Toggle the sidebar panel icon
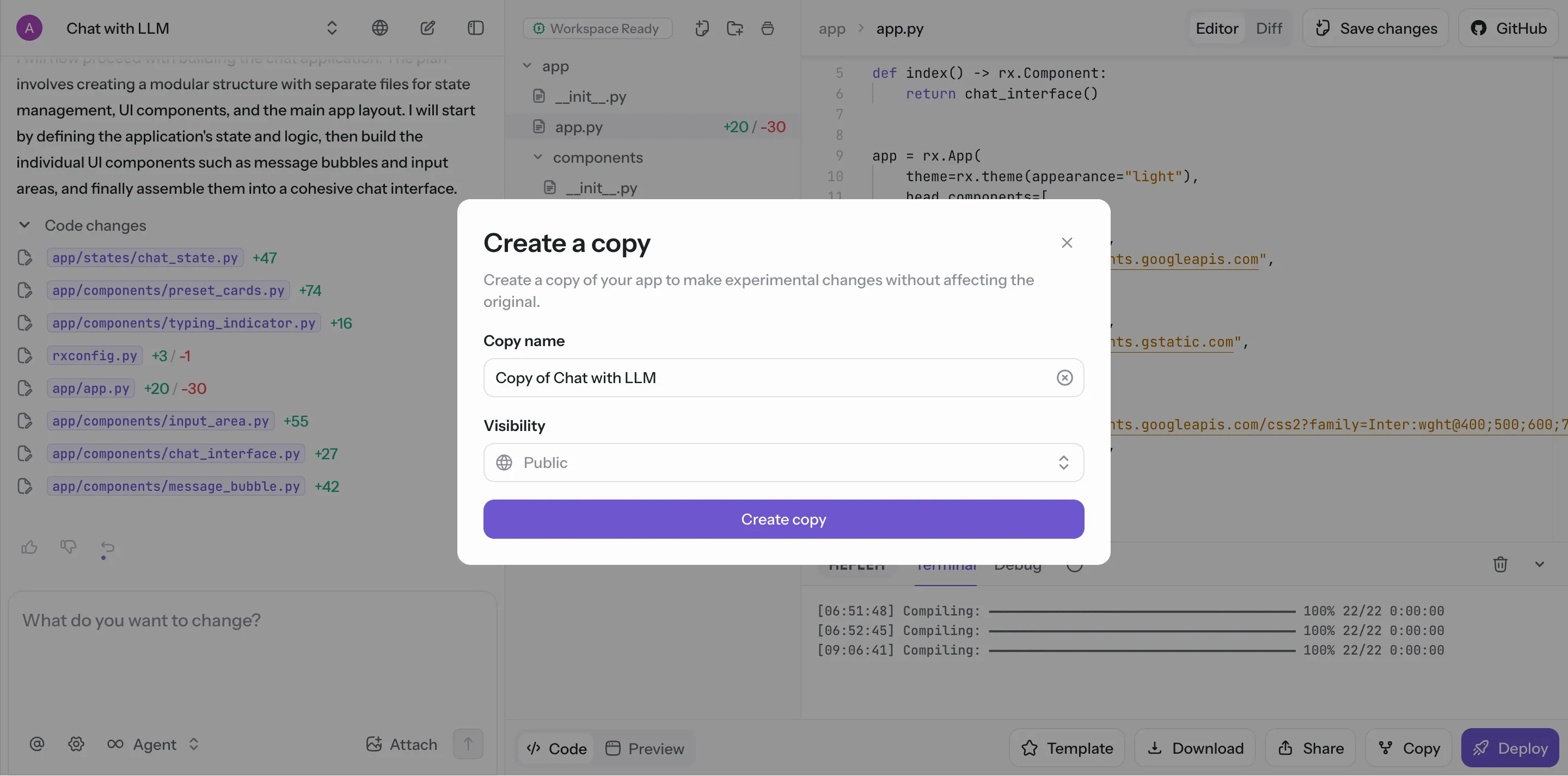The width and height of the screenshot is (1568, 776). point(475,28)
